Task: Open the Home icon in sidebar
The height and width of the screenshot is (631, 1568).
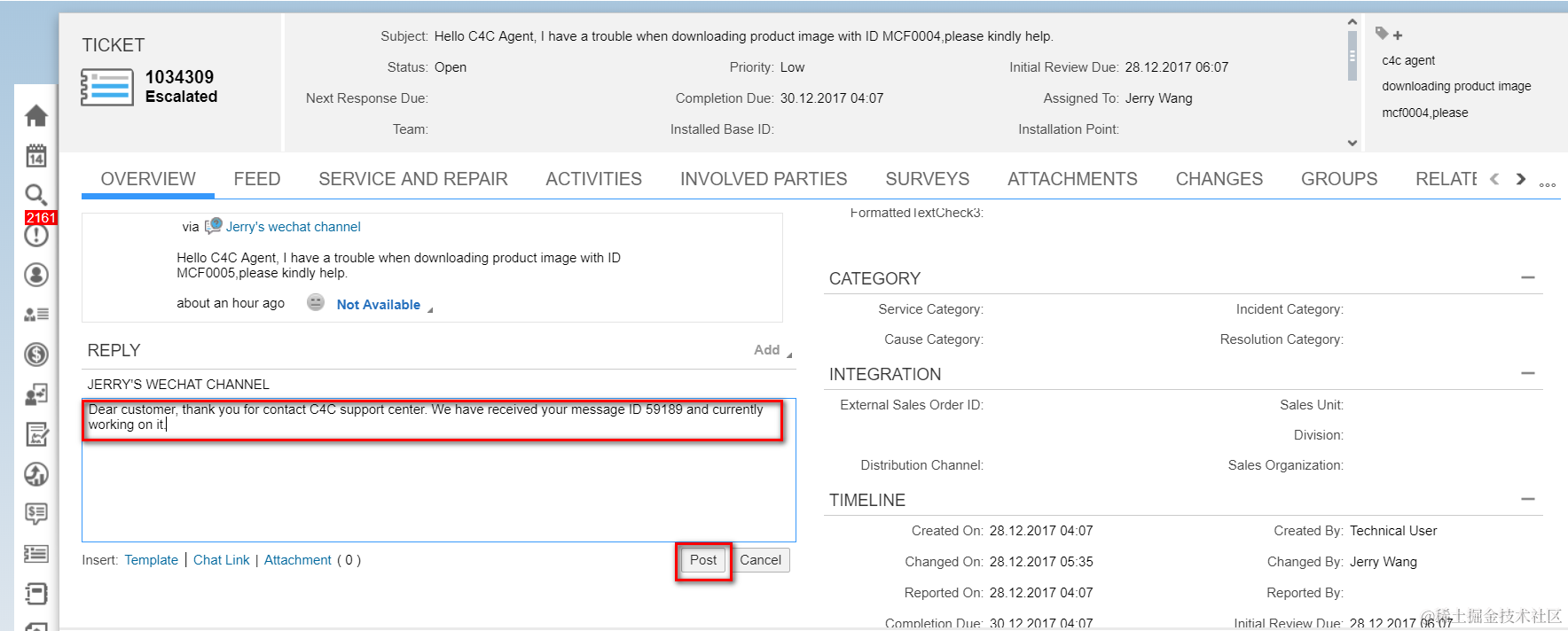Action: tap(36, 115)
